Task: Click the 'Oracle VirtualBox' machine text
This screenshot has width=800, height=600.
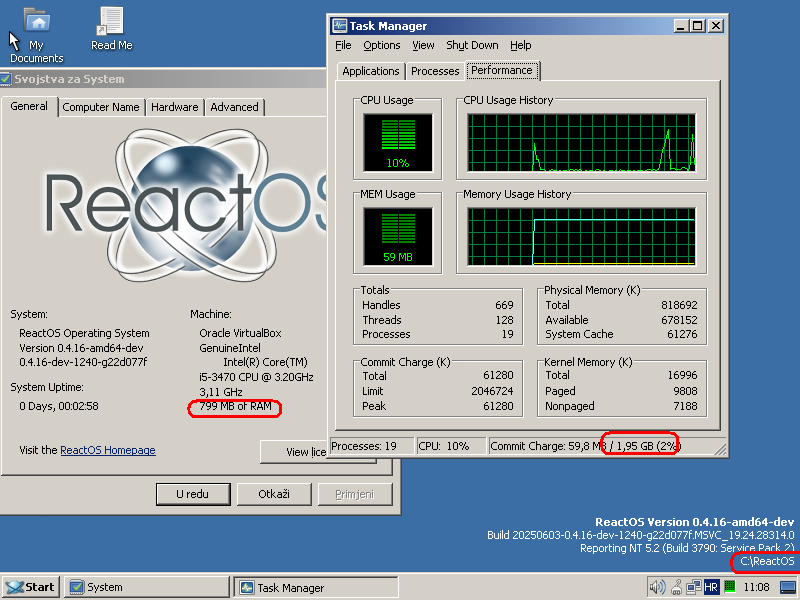Action: 240,333
